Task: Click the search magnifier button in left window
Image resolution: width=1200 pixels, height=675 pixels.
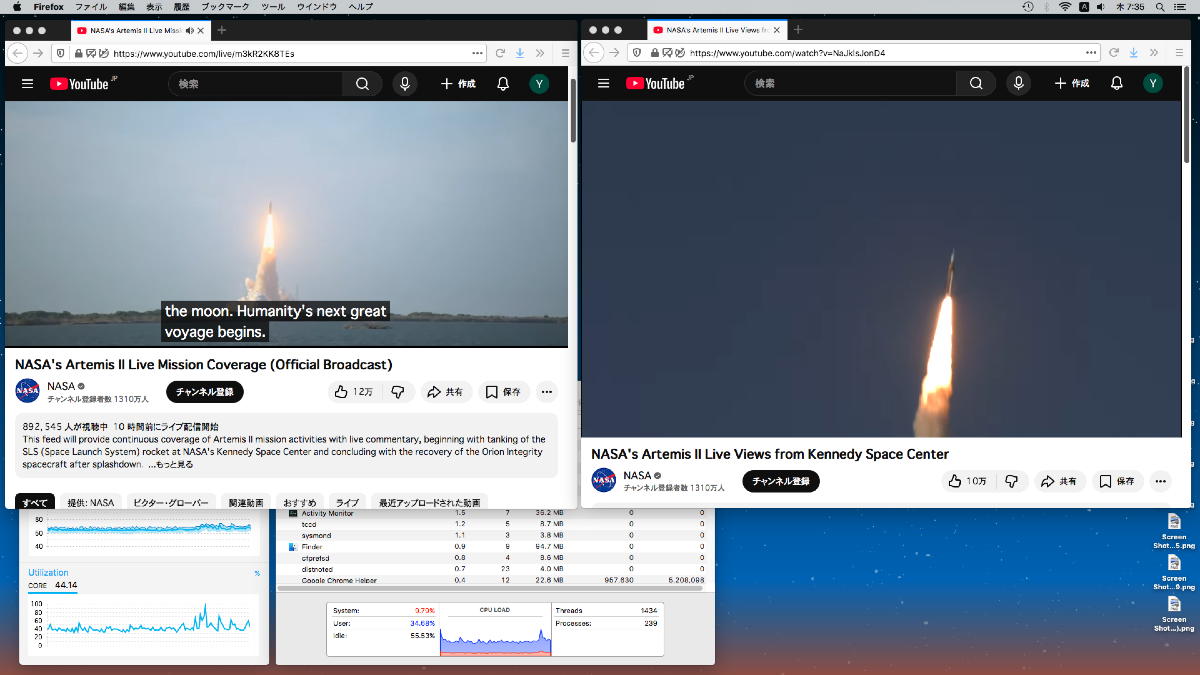Action: click(362, 84)
